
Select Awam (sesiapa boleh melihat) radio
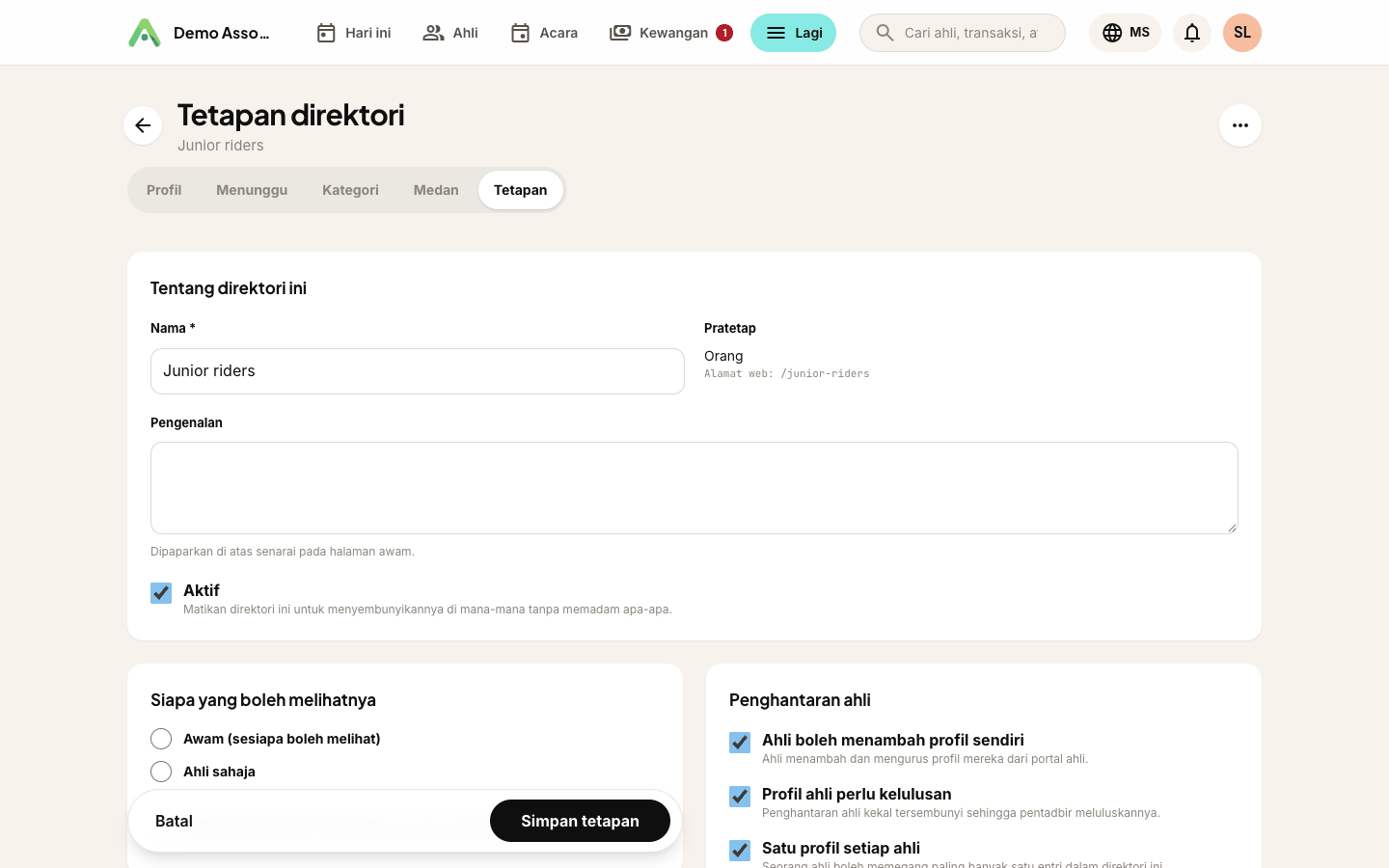pyautogui.click(x=161, y=739)
